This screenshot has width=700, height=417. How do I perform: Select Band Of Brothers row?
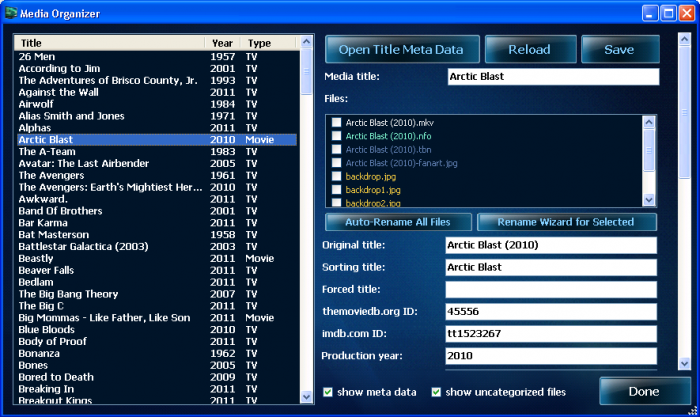[157, 211]
